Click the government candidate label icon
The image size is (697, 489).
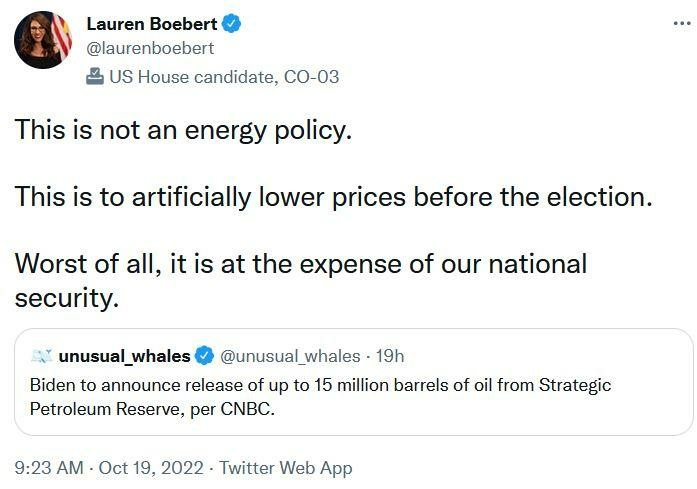tap(95, 76)
